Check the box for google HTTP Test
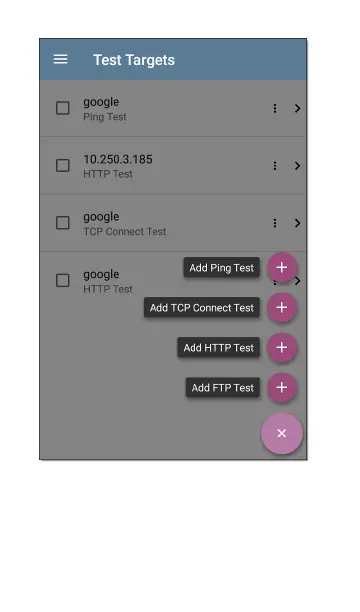 62,280
